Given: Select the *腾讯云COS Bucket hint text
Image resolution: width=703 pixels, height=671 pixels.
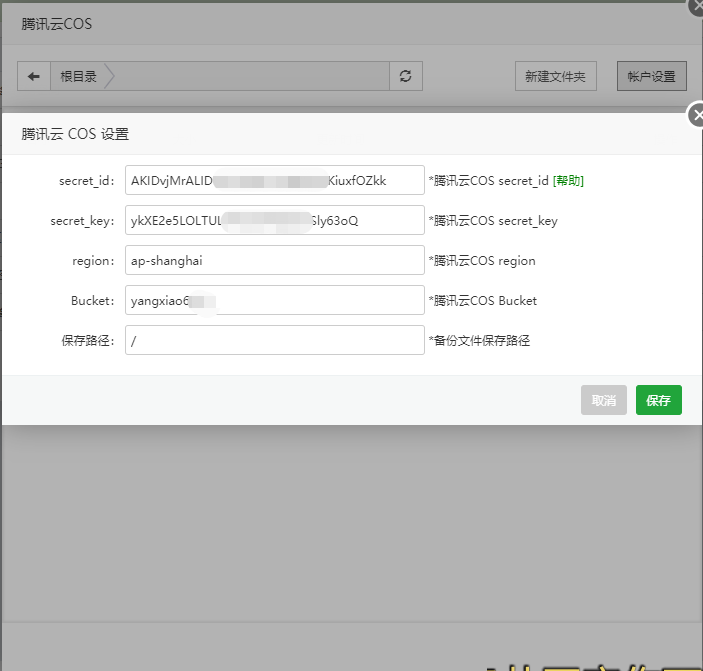Looking at the screenshot, I should (482, 300).
